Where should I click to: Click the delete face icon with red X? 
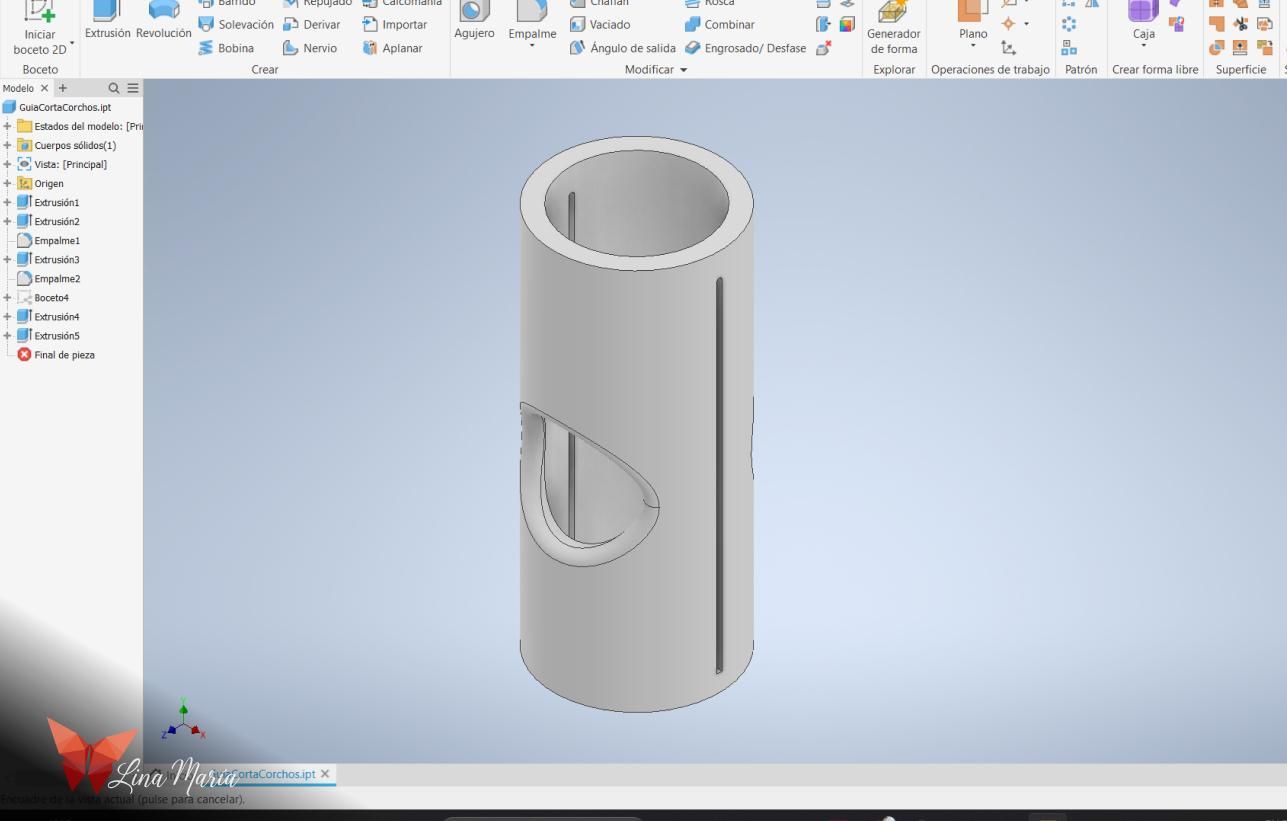pyautogui.click(x=823, y=47)
